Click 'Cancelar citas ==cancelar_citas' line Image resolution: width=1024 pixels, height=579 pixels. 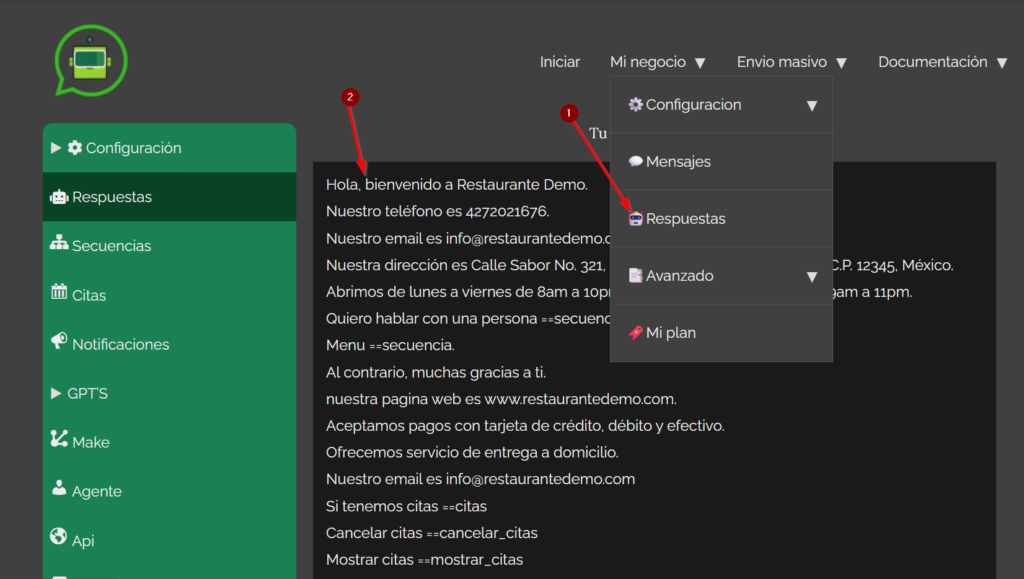[432, 533]
